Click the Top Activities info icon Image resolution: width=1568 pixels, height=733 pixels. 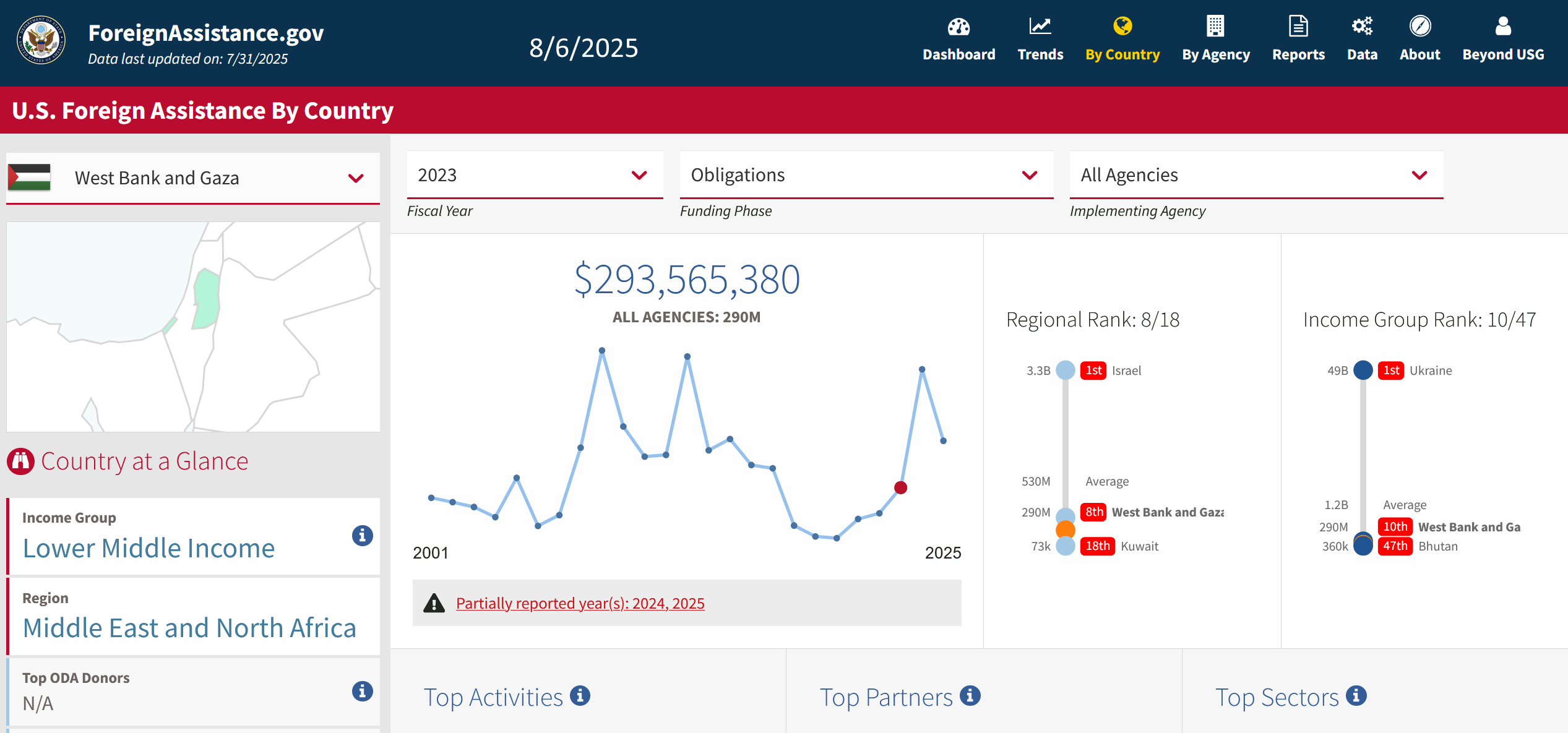coord(580,695)
